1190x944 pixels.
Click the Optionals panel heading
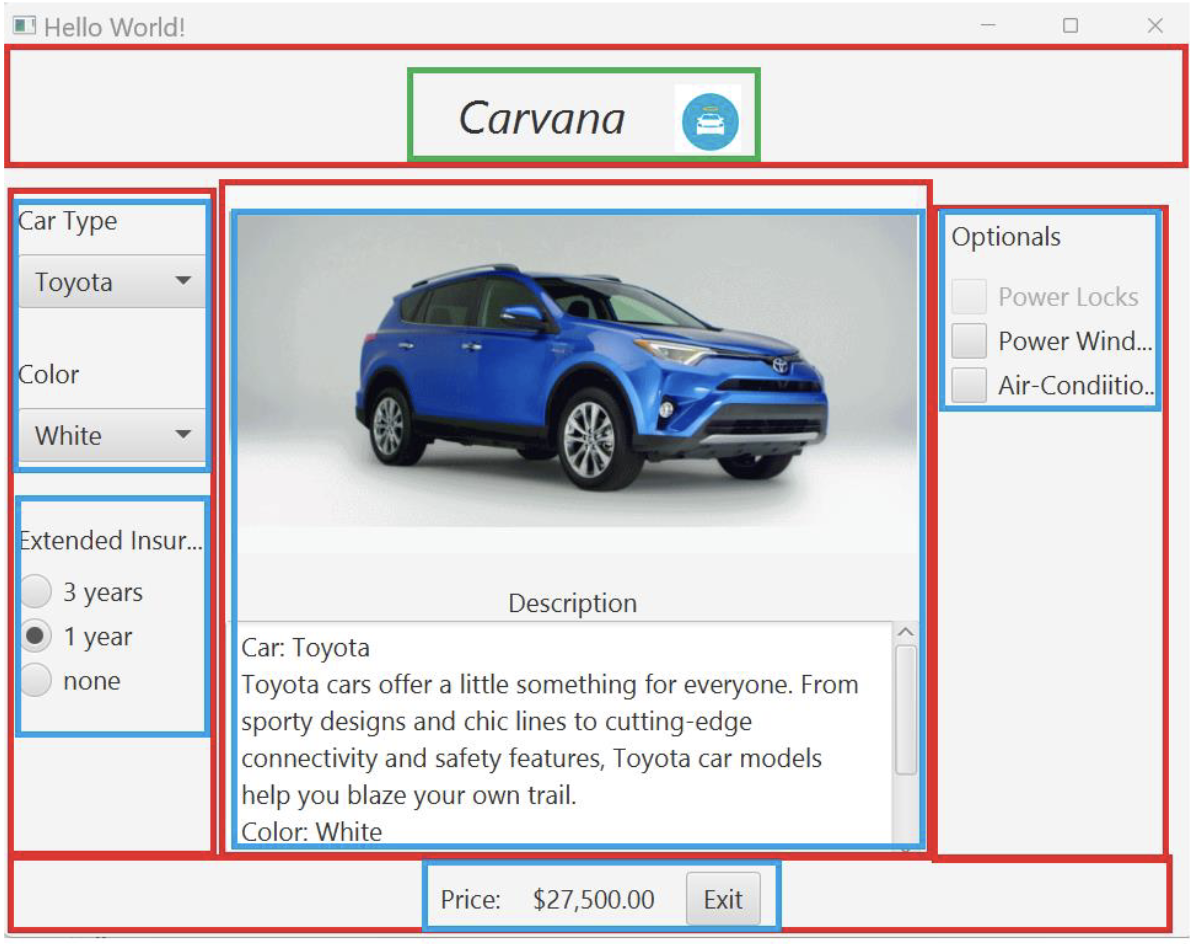point(1006,237)
